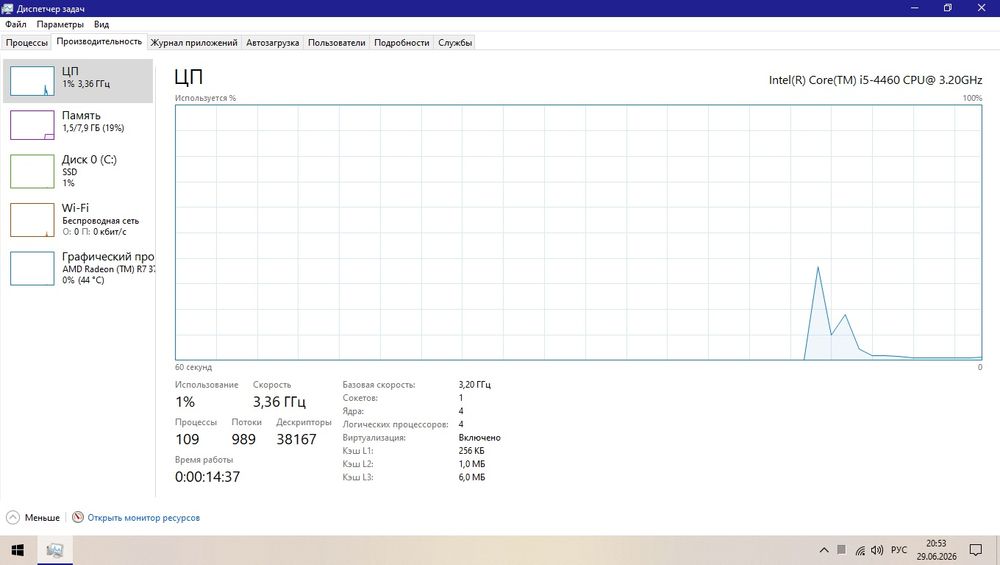The width and height of the screenshot is (1000, 565).
Task: Click the Wi-Fi network tray icon
Action: coord(860,550)
